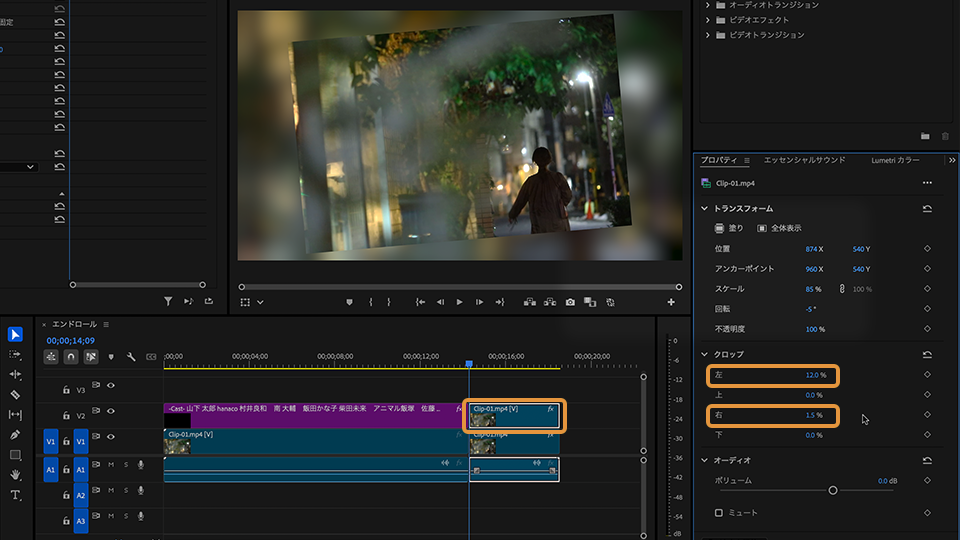Expand the ビデオエフェクト folder
Image resolution: width=960 pixels, height=540 pixels.
(x=708, y=20)
